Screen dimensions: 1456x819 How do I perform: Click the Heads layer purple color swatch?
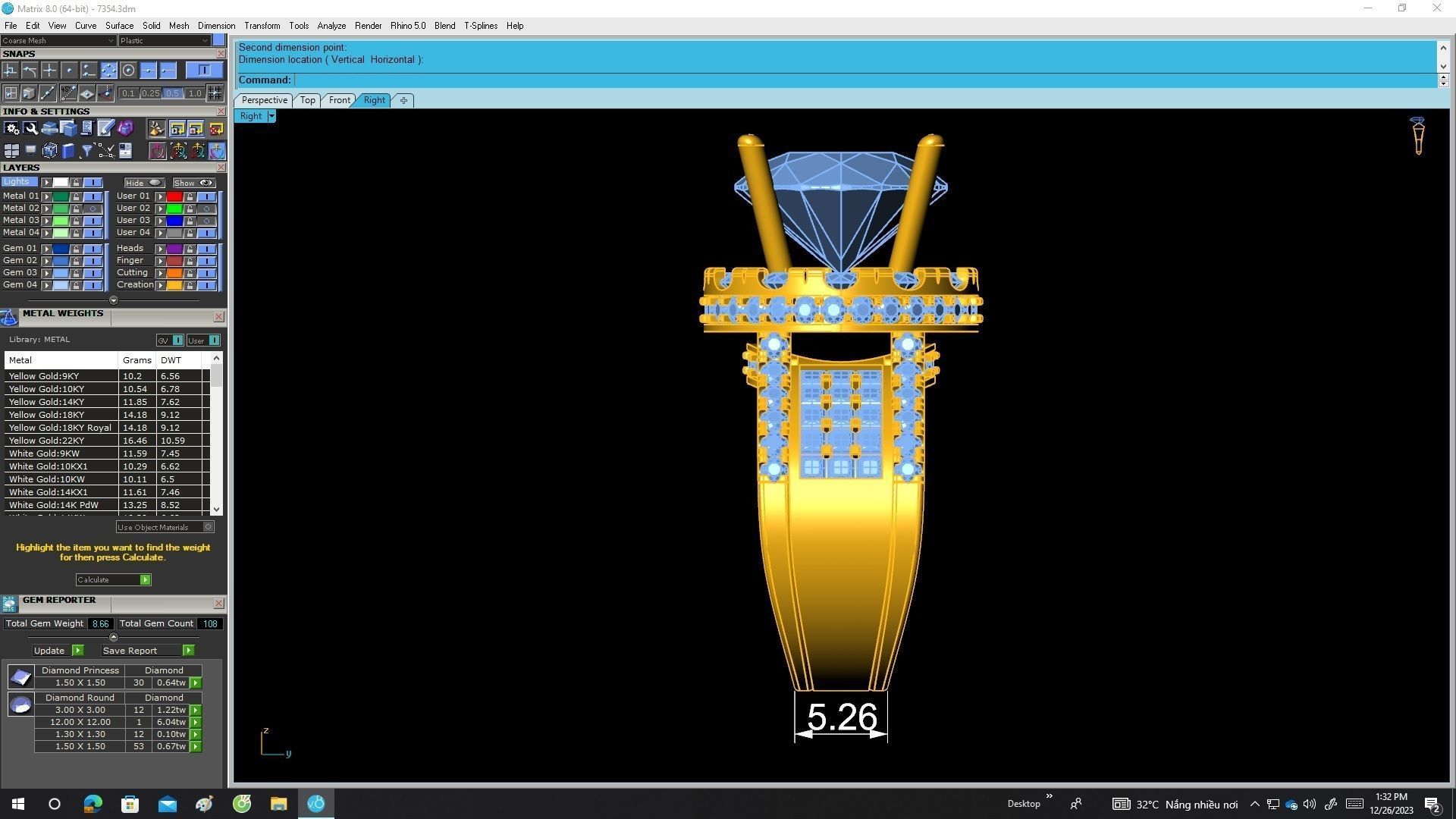(174, 249)
